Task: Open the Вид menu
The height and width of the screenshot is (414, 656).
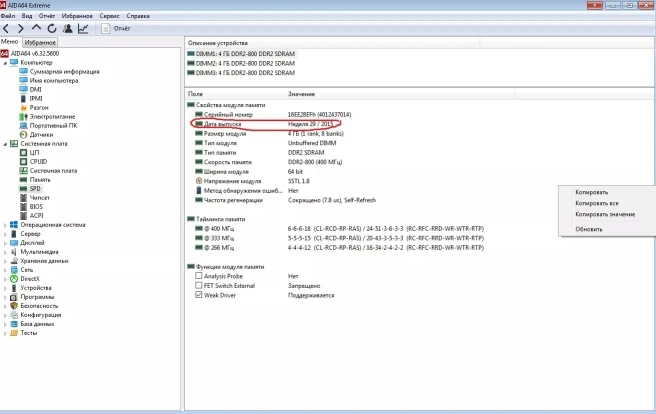Action: [27, 16]
